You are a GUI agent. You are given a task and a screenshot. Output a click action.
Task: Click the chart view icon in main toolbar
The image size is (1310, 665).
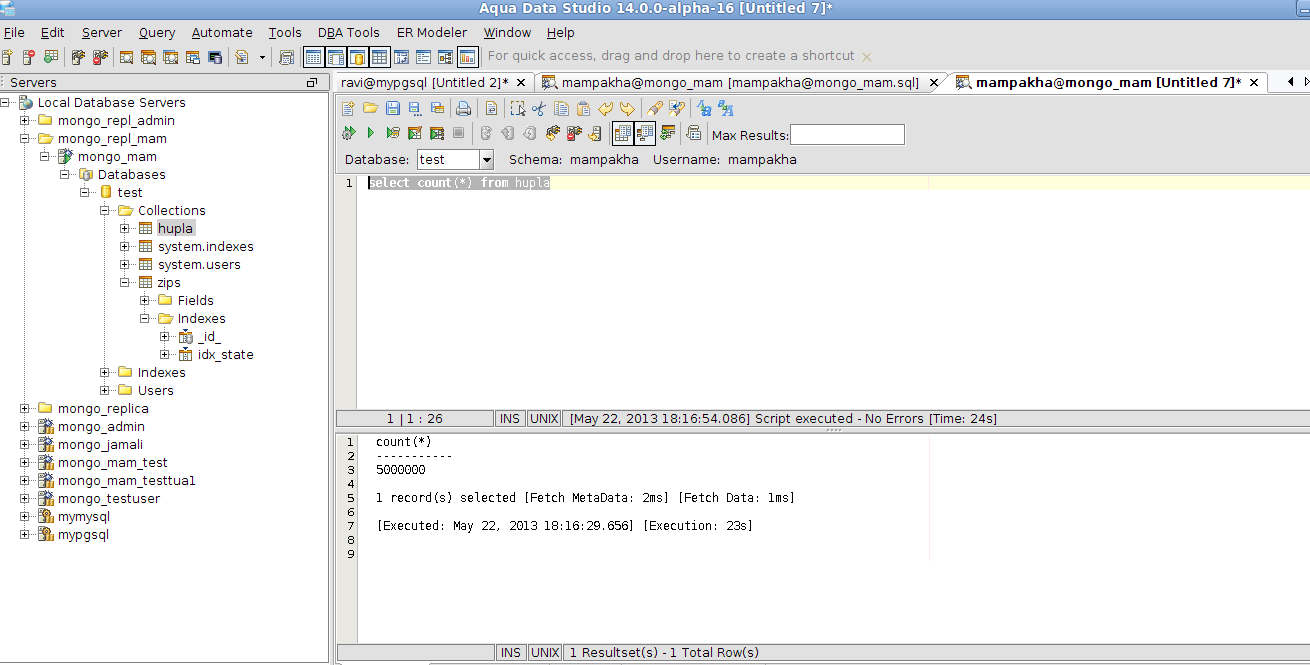coord(467,57)
